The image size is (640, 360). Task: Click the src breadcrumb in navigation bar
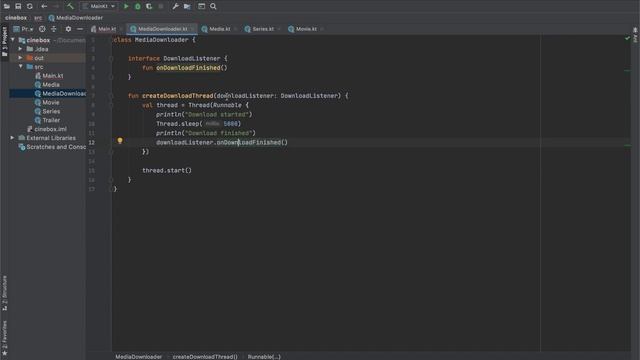coord(38,18)
